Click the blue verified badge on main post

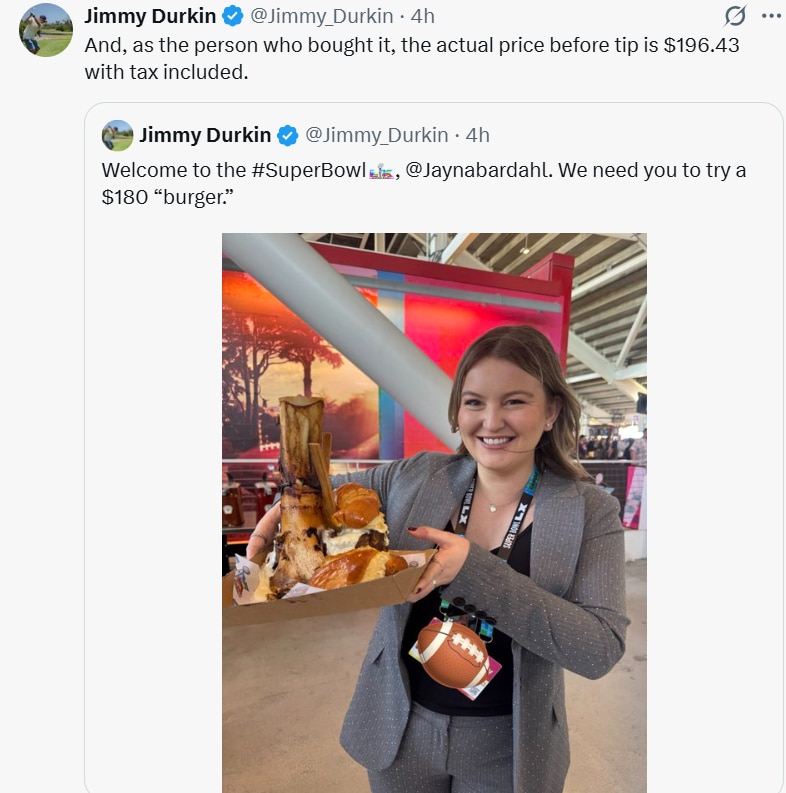coord(233,16)
